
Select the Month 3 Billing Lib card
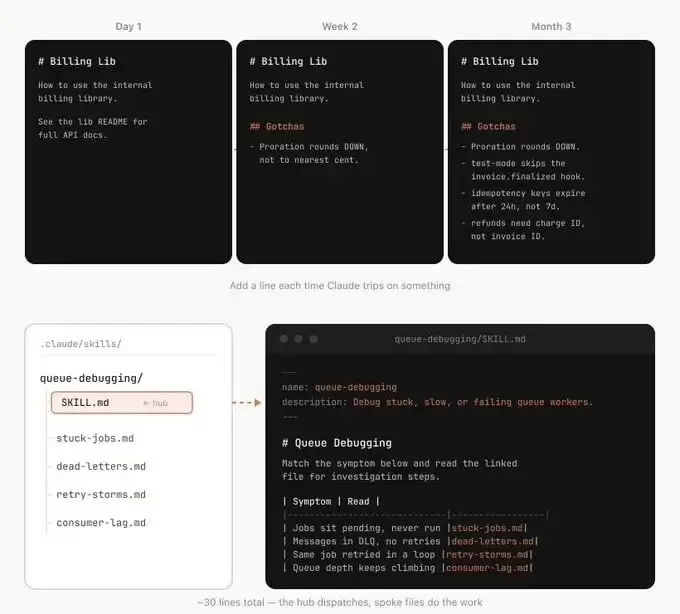(x=551, y=152)
